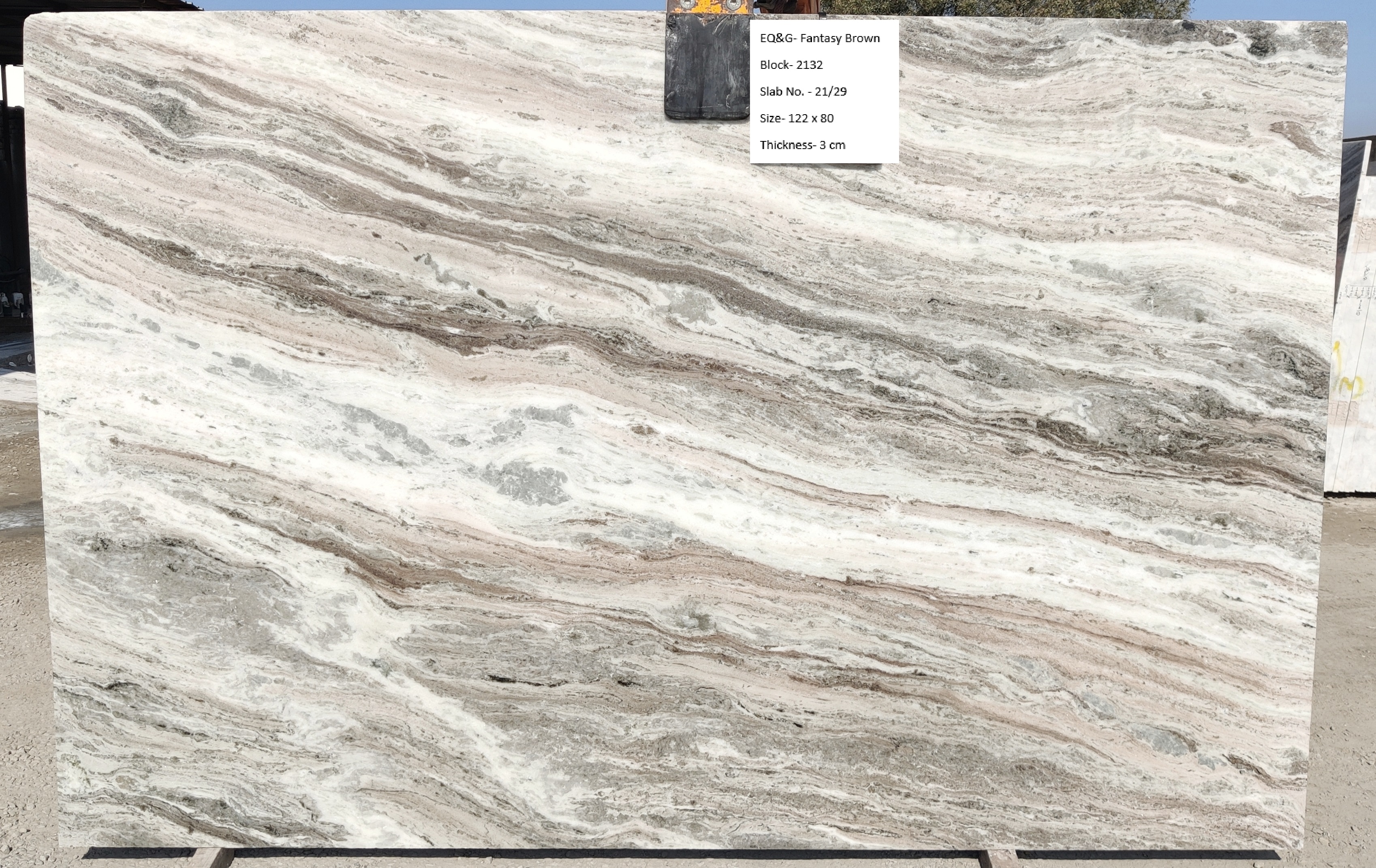Click the left wooden support under slab
This screenshot has height=868, width=1376.
[213, 858]
